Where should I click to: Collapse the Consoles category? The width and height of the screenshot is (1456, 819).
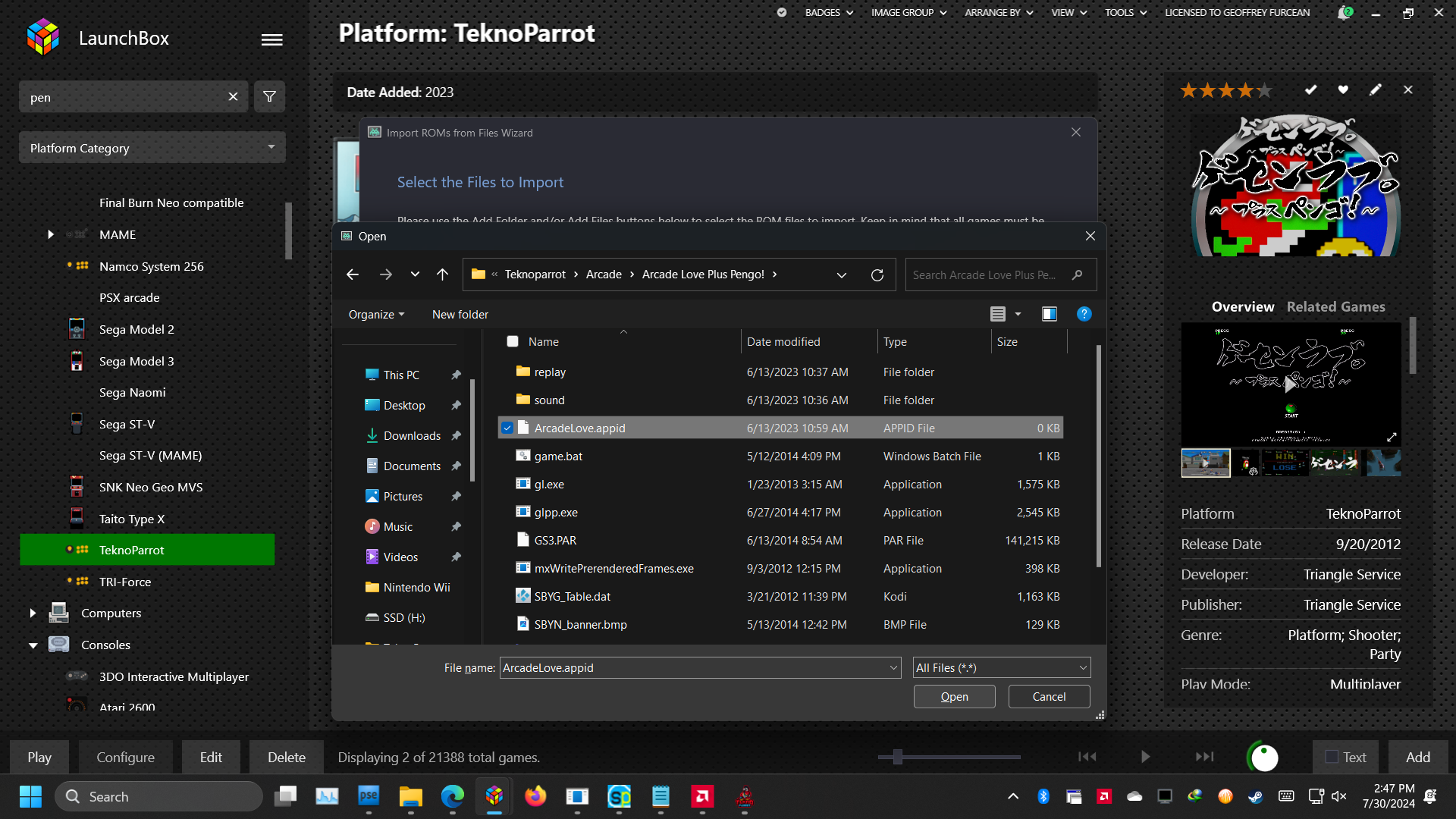point(33,645)
